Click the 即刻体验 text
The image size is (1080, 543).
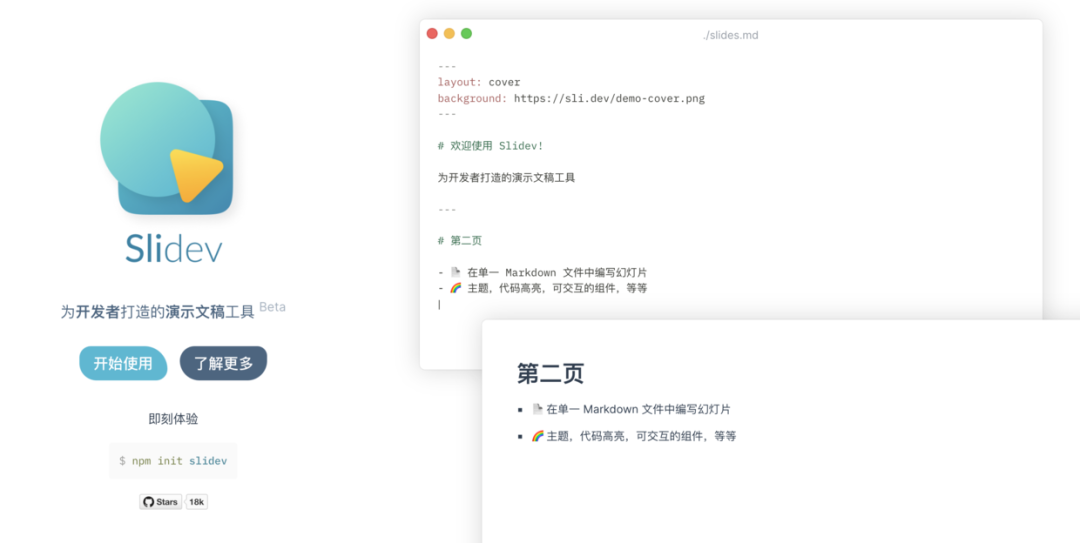(174, 419)
